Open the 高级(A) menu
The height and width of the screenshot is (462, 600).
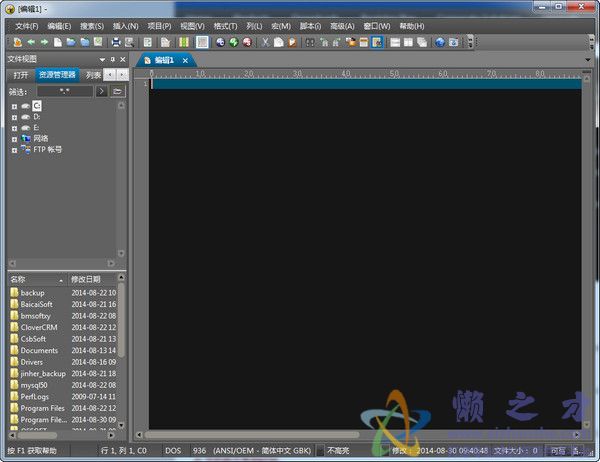[x=342, y=26]
